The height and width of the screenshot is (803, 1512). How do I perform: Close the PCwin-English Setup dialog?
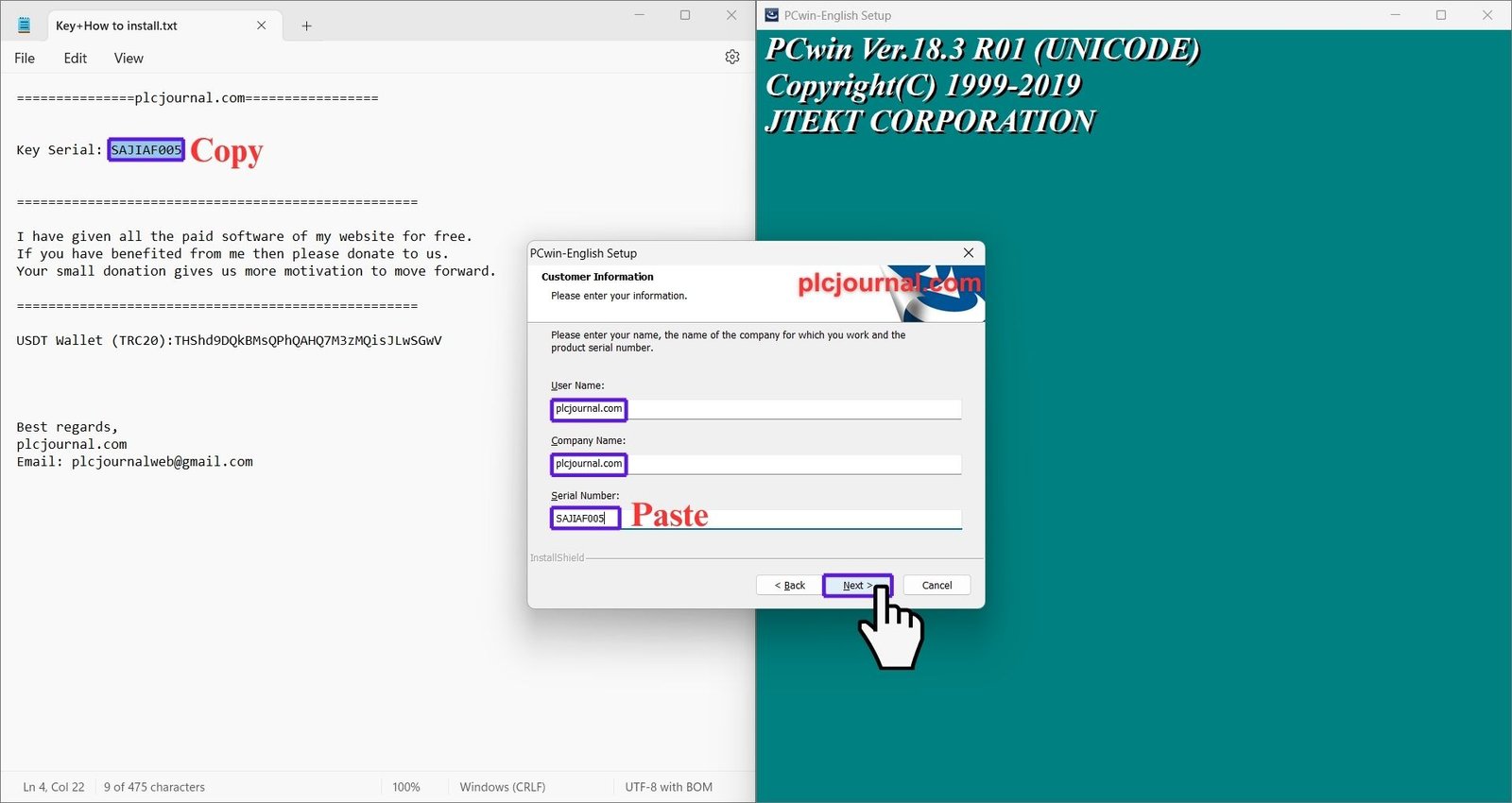point(969,253)
